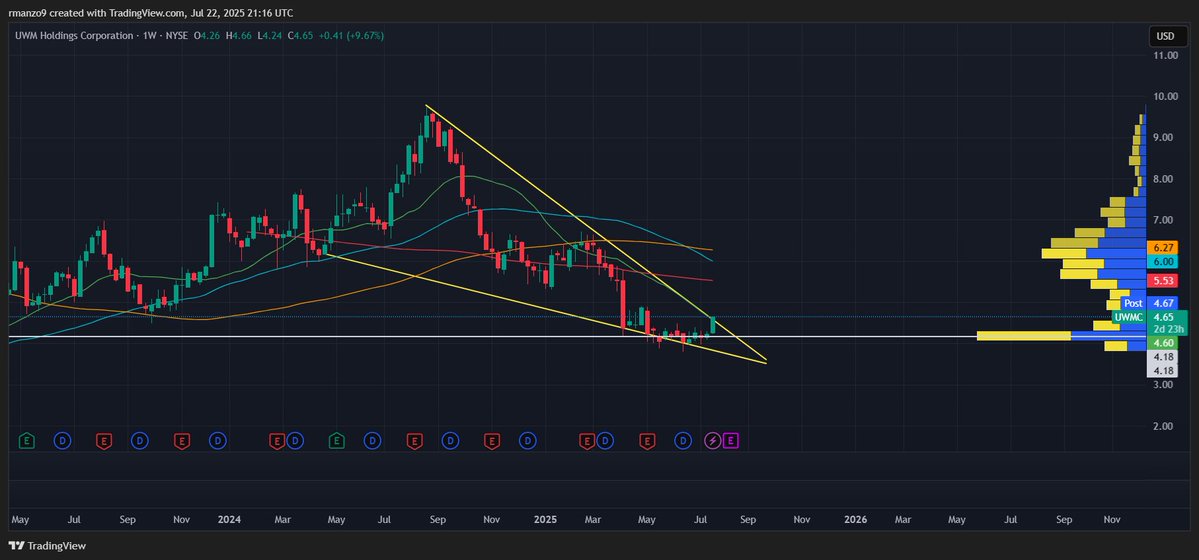Screen dimensions: 1199x560
Task: Select the green 4.60 price label
Action: tap(1163, 343)
